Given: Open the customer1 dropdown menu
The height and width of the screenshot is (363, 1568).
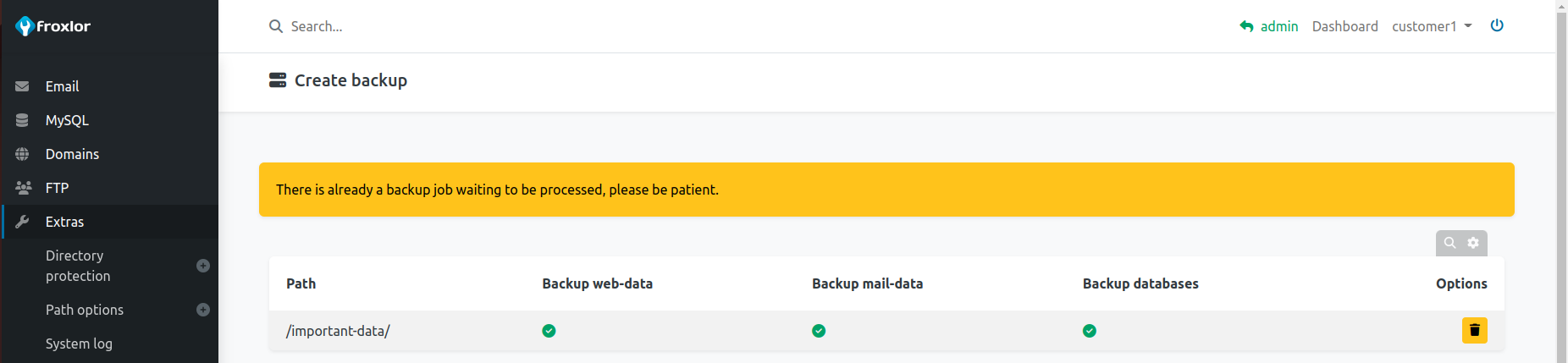Looking at the screenshot, I should [1432, 26].
